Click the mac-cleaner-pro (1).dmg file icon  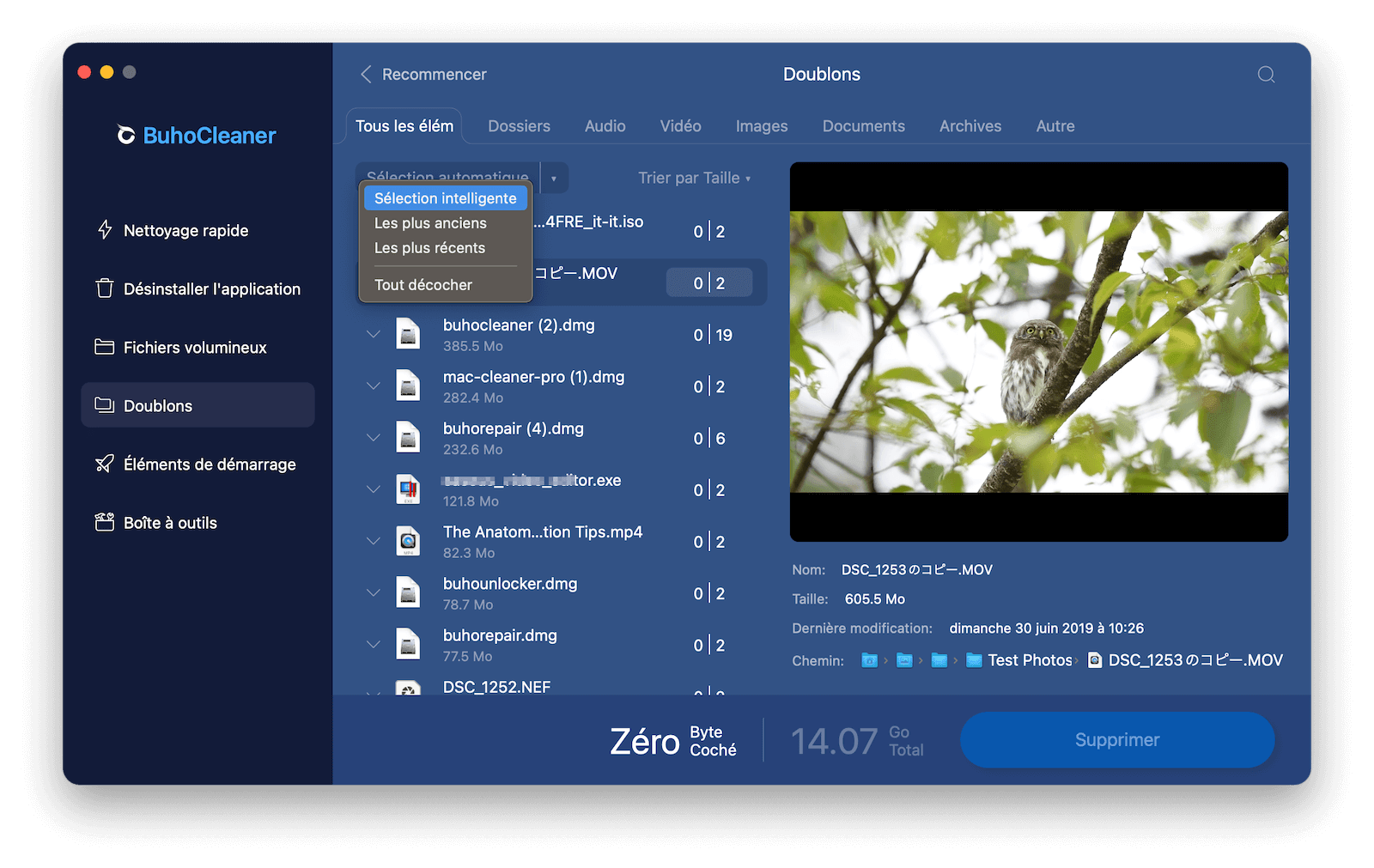tap(408, 385)
